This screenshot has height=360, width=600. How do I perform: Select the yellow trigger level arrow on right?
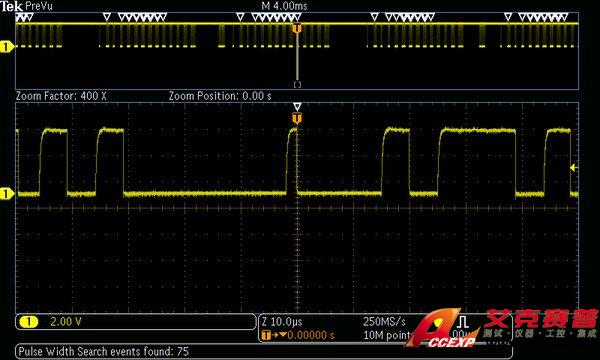pos(573,168)
